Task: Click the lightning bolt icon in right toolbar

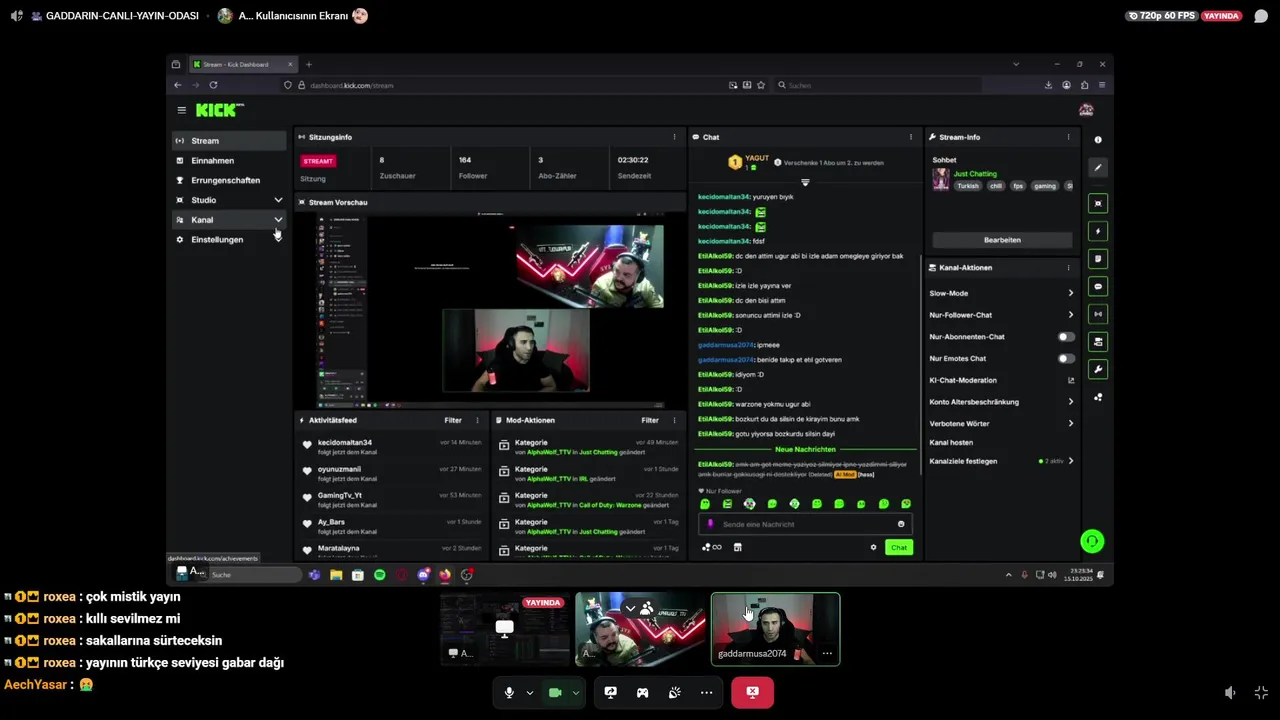Action: pyautogui.click(x=1098, y=231)
